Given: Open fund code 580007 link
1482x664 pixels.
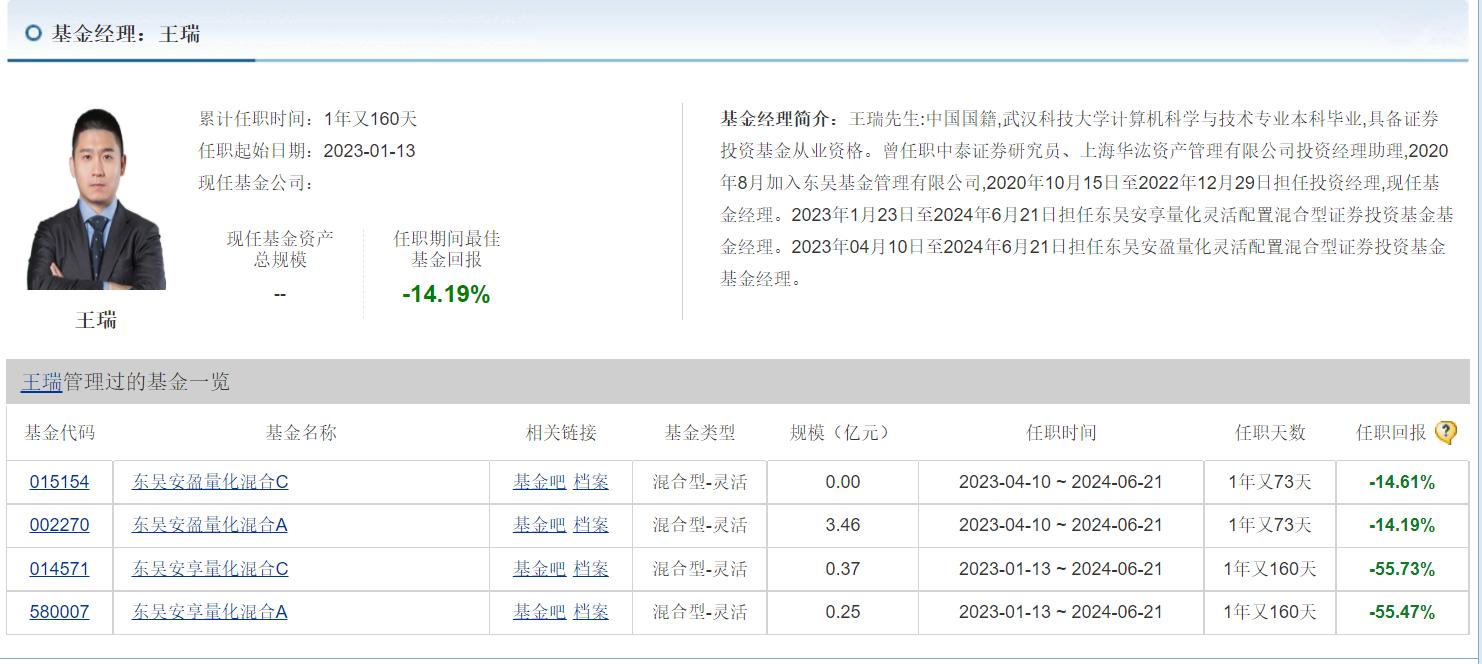Looking at the screenshot, I should [x=59, y=612].
